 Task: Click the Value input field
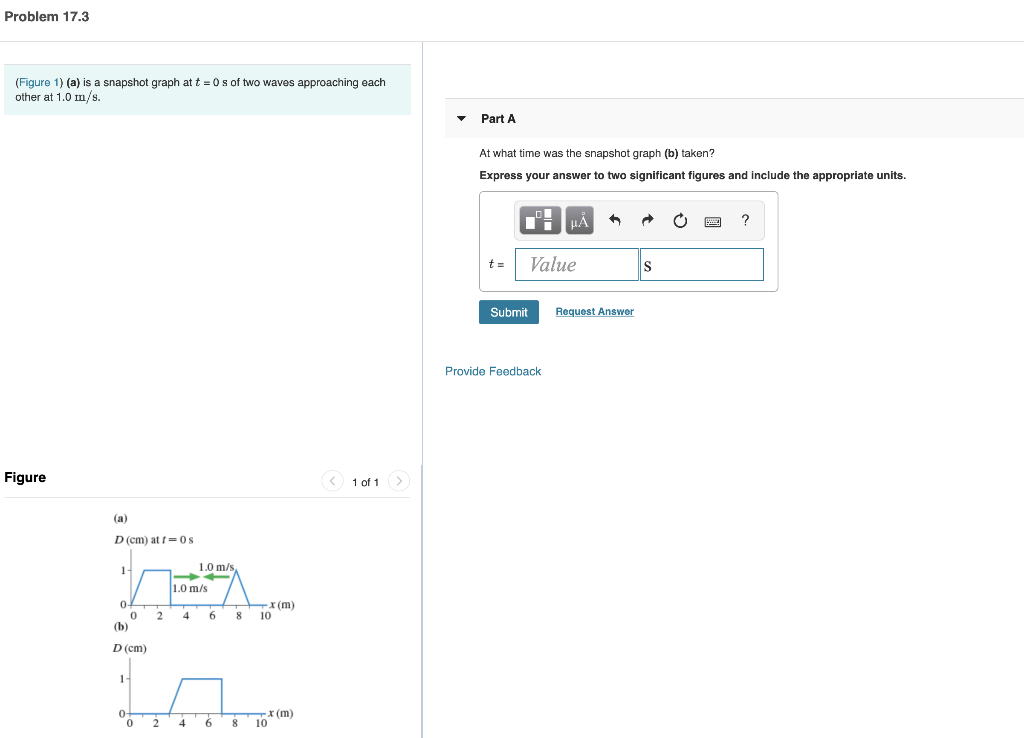click(576, 264)
